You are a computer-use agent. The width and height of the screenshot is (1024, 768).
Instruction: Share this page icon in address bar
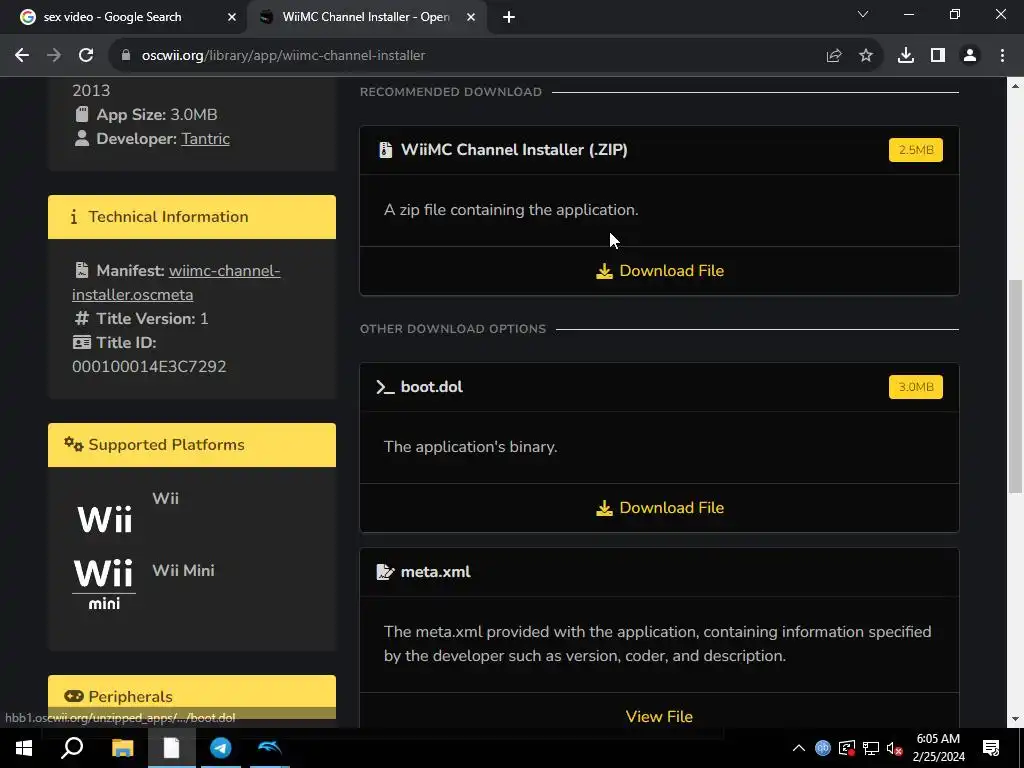pyautogui.click(x=833, y=56)
